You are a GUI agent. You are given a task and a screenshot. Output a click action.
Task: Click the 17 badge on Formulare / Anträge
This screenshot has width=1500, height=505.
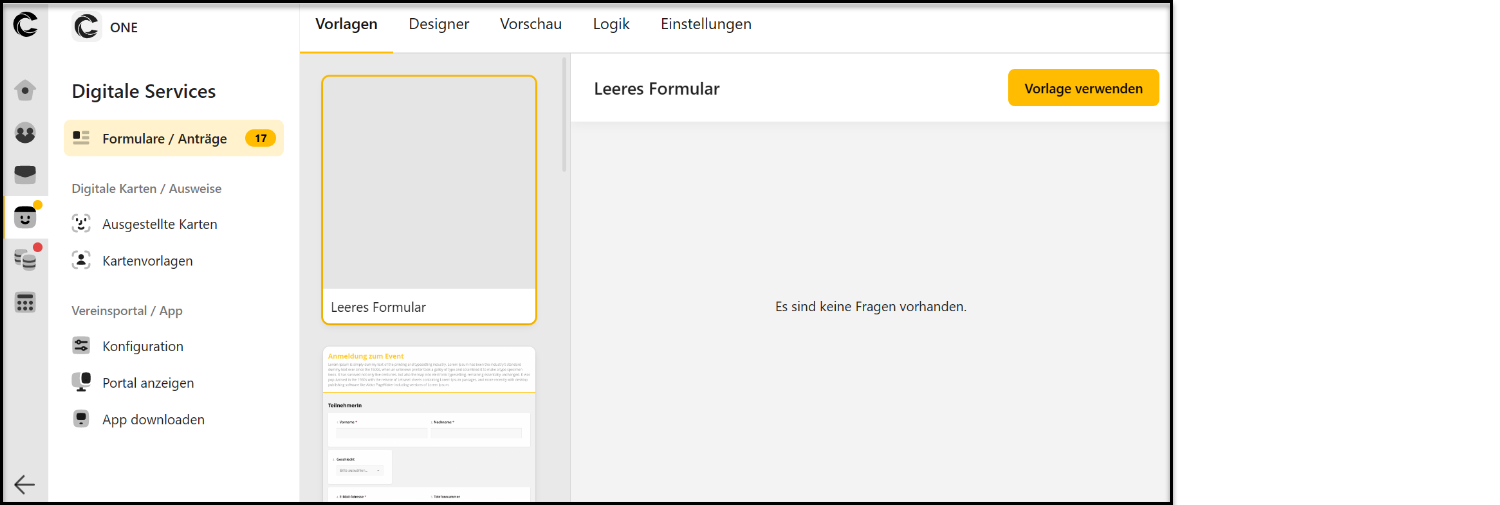(x=260, y=138)
